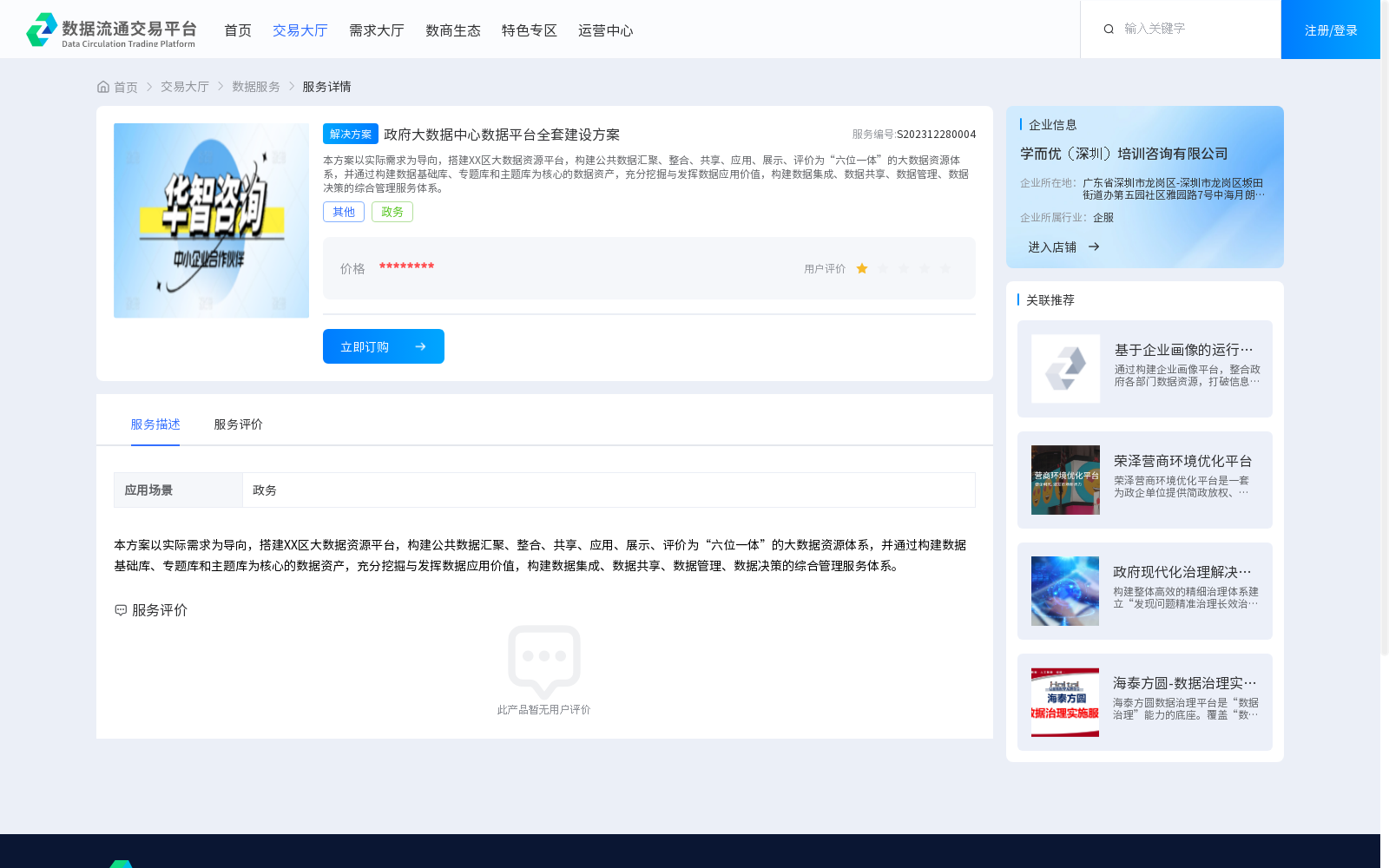Screen dimensions: 1389x868
Task: Click the 应用场景 table header cell
Action: click(178, 490)
